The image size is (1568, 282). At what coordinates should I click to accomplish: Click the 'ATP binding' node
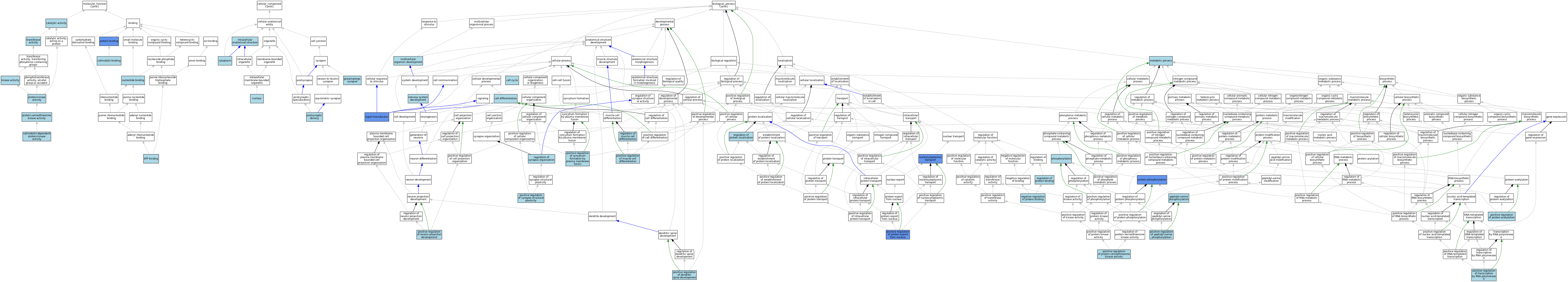[x=151, y=159]
